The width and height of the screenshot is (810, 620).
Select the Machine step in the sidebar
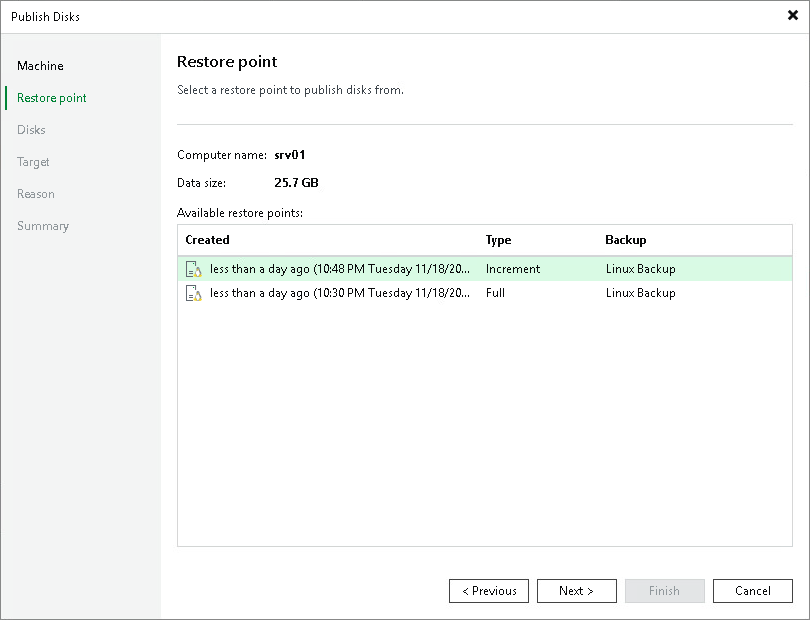click(x=40, y=65)
